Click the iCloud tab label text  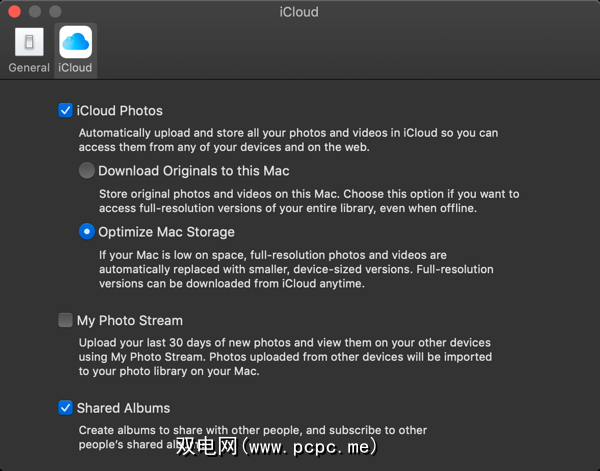75,68
